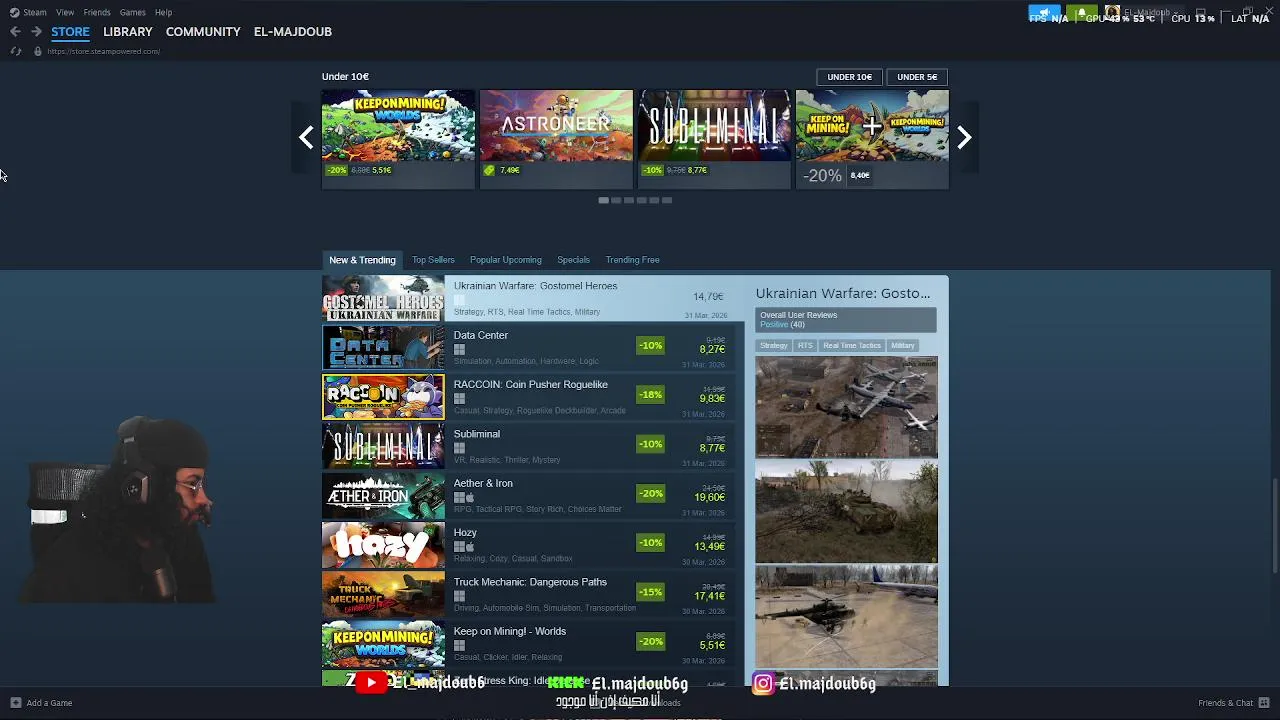Click the Windows icon in Data Center row

click(459, 350)
